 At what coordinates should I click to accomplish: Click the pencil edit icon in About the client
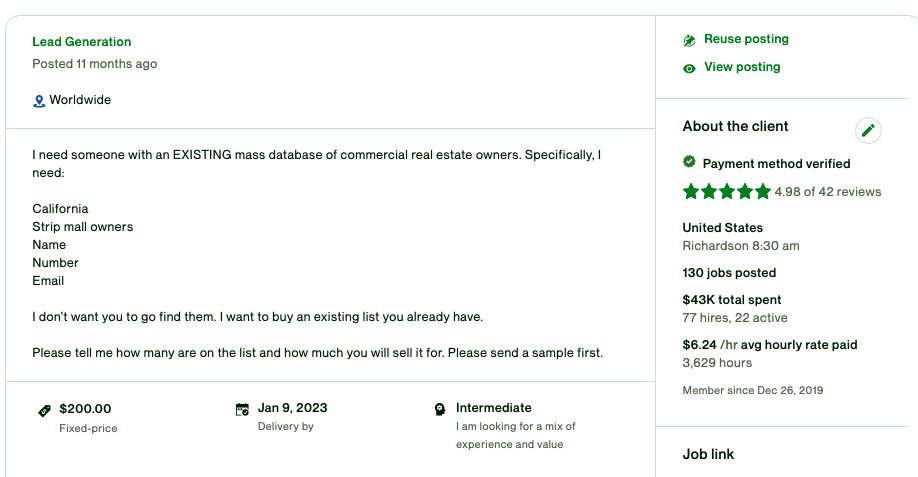[868, 130]
